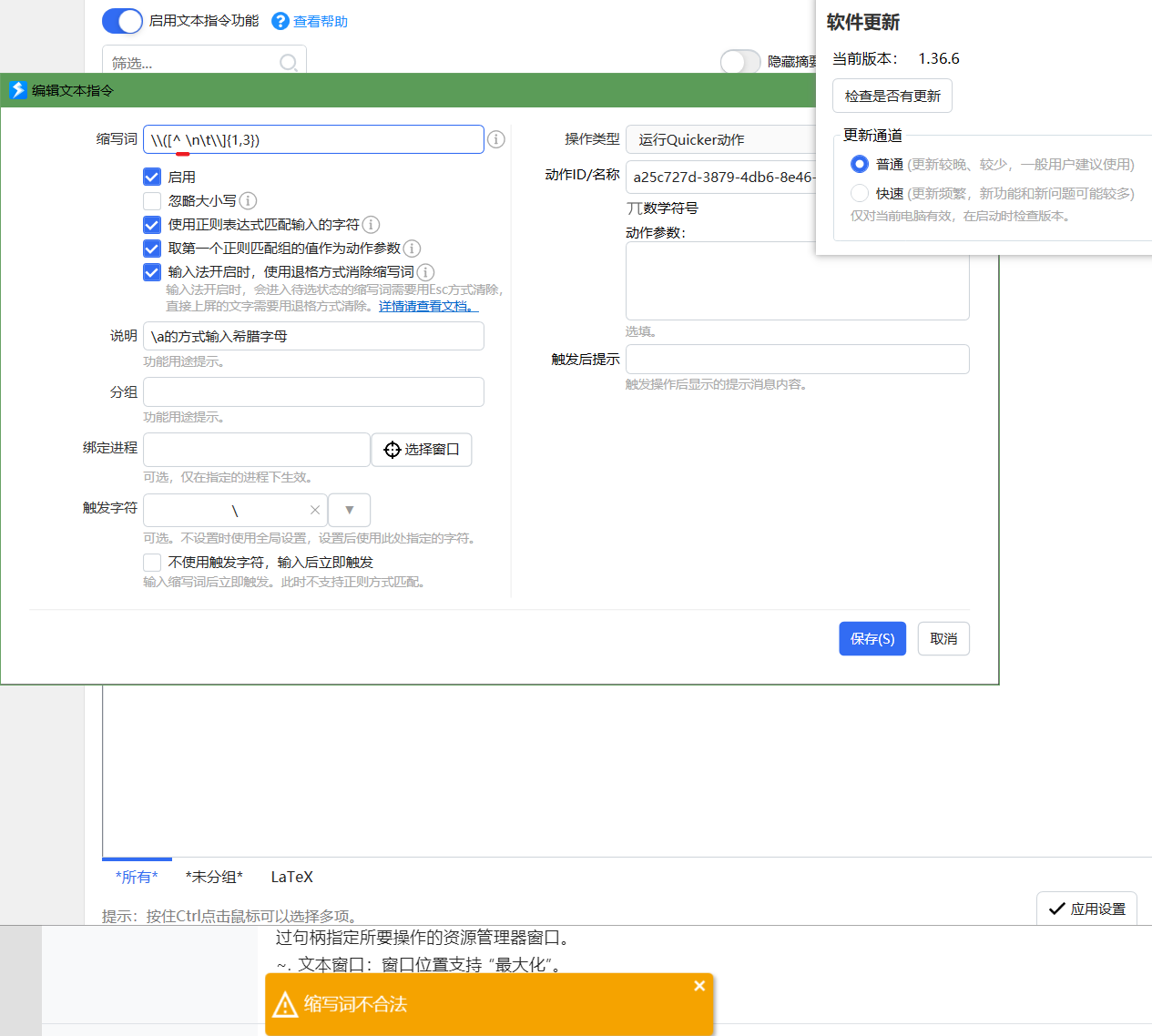This screenshot has width=1152, height=1036.
Task: Switch to the *未分组* tab
Action: [214, 877]
